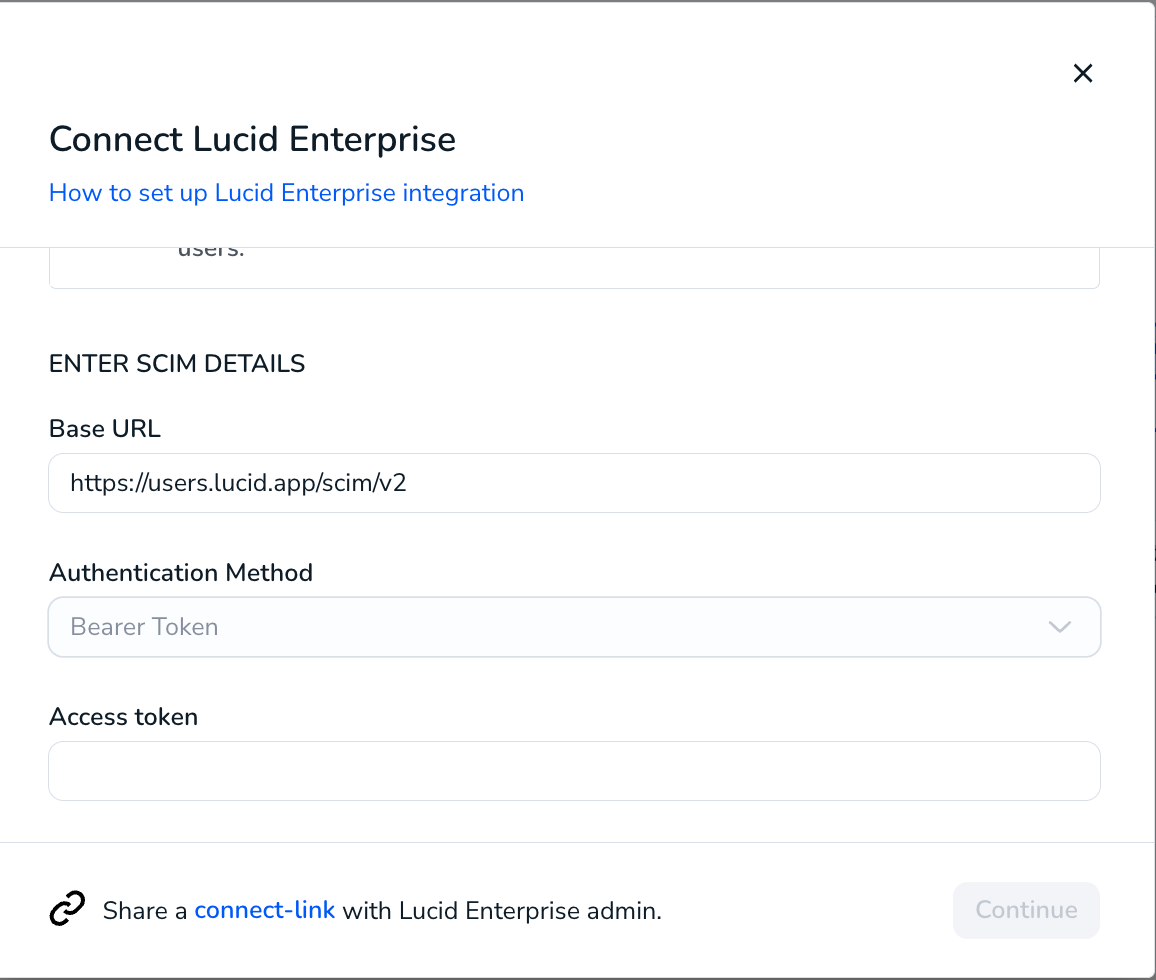This screenshot has width=1156, height=980.
Task: Click the Connect Lucid Enterprise title
Action: pos(252,139)
